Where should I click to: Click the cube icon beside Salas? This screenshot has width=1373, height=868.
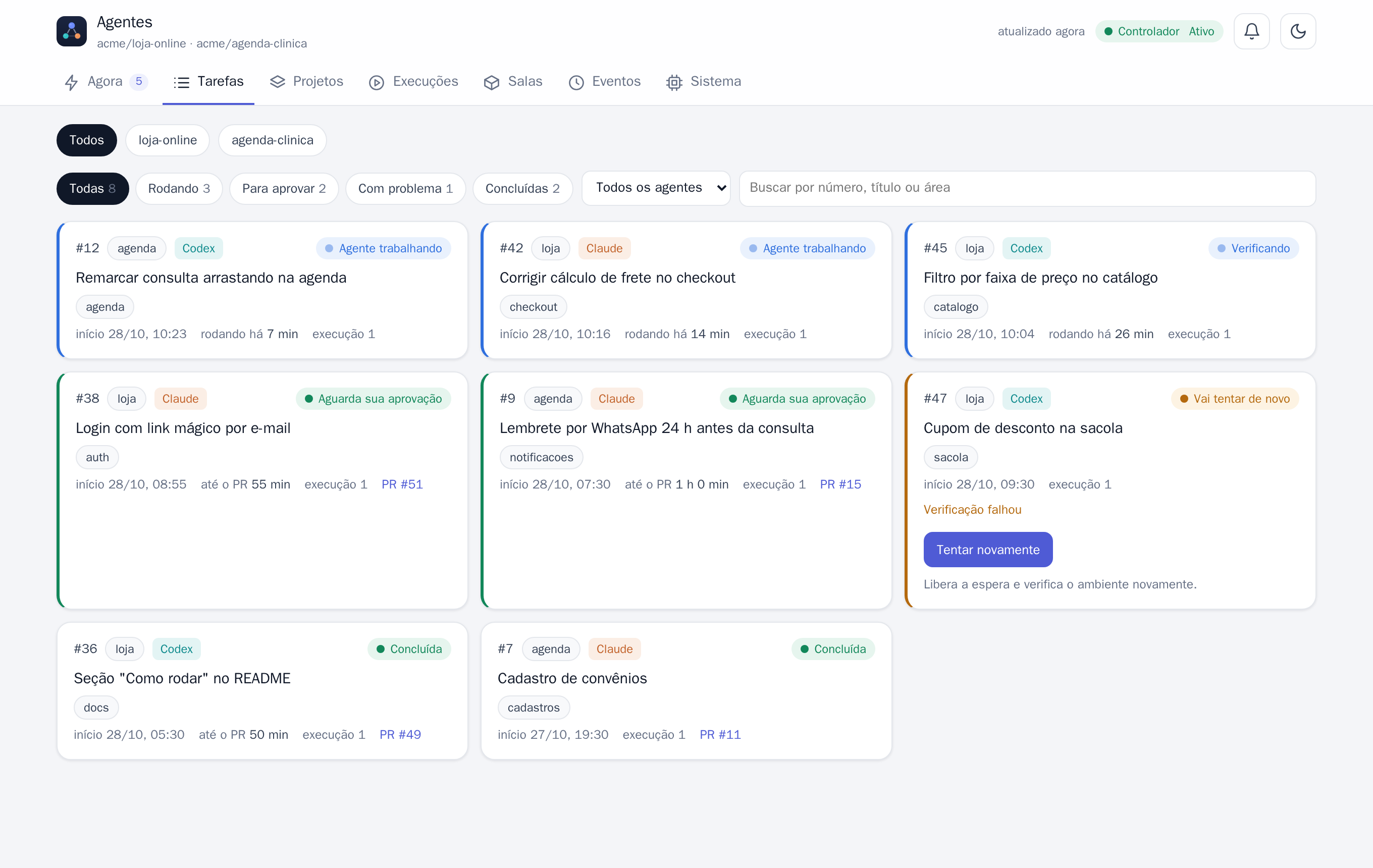click(x=492, y=83)
